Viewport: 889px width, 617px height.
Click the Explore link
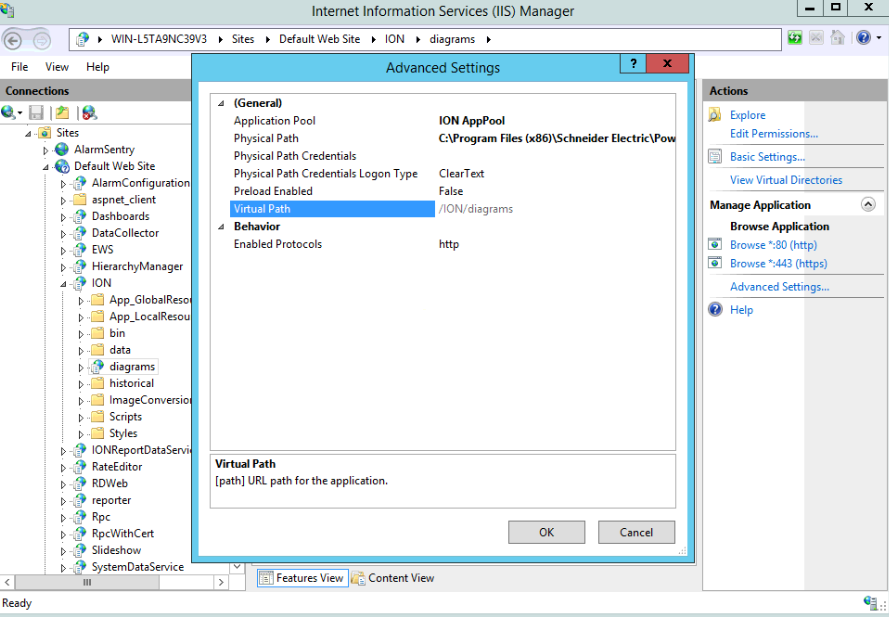(x=747, y=115)
